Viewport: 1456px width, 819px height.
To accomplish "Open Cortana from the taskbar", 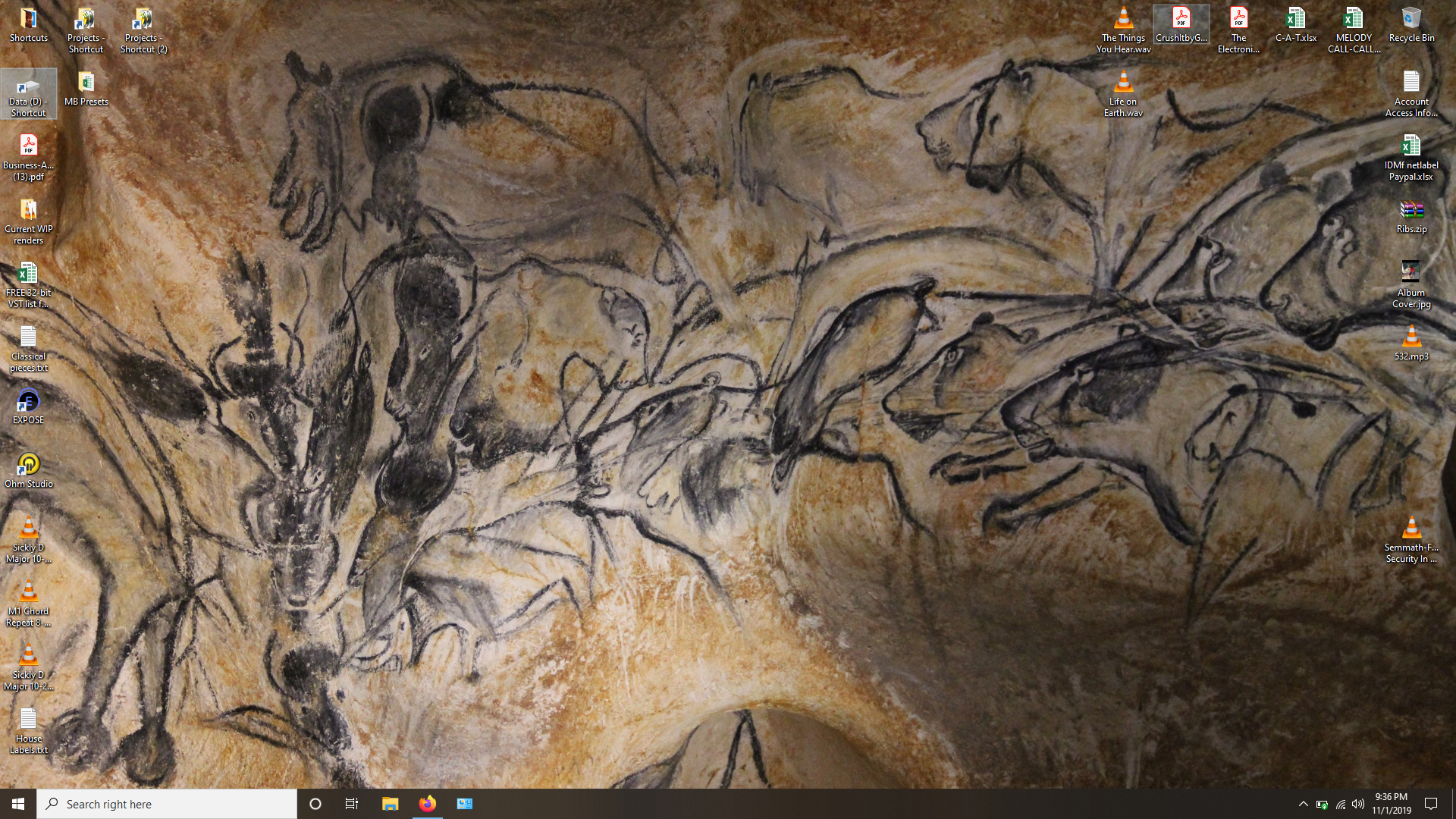I will [315, 804].
